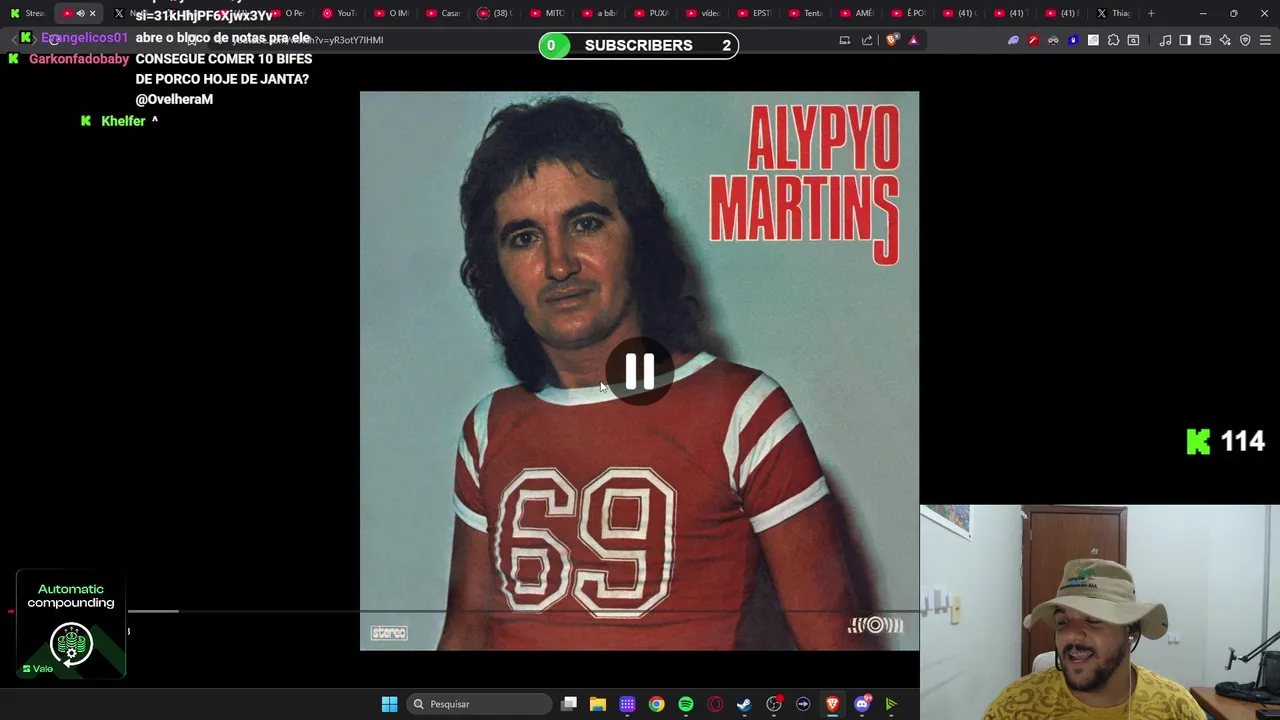Open Task View on the taskbar
Screen dimensions: 1280x720
(569, 704)
